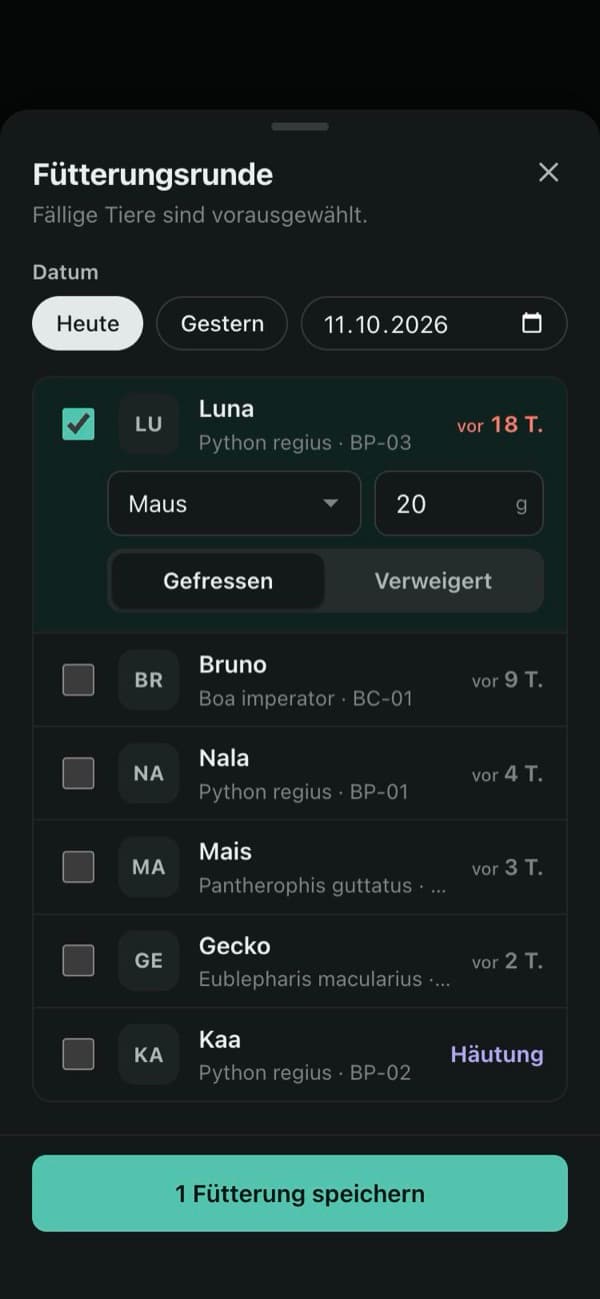Uncheck Luna's feeding checkbox
Image resolution: width=600 pixels, height=1299 pixels.
(78, 424)
